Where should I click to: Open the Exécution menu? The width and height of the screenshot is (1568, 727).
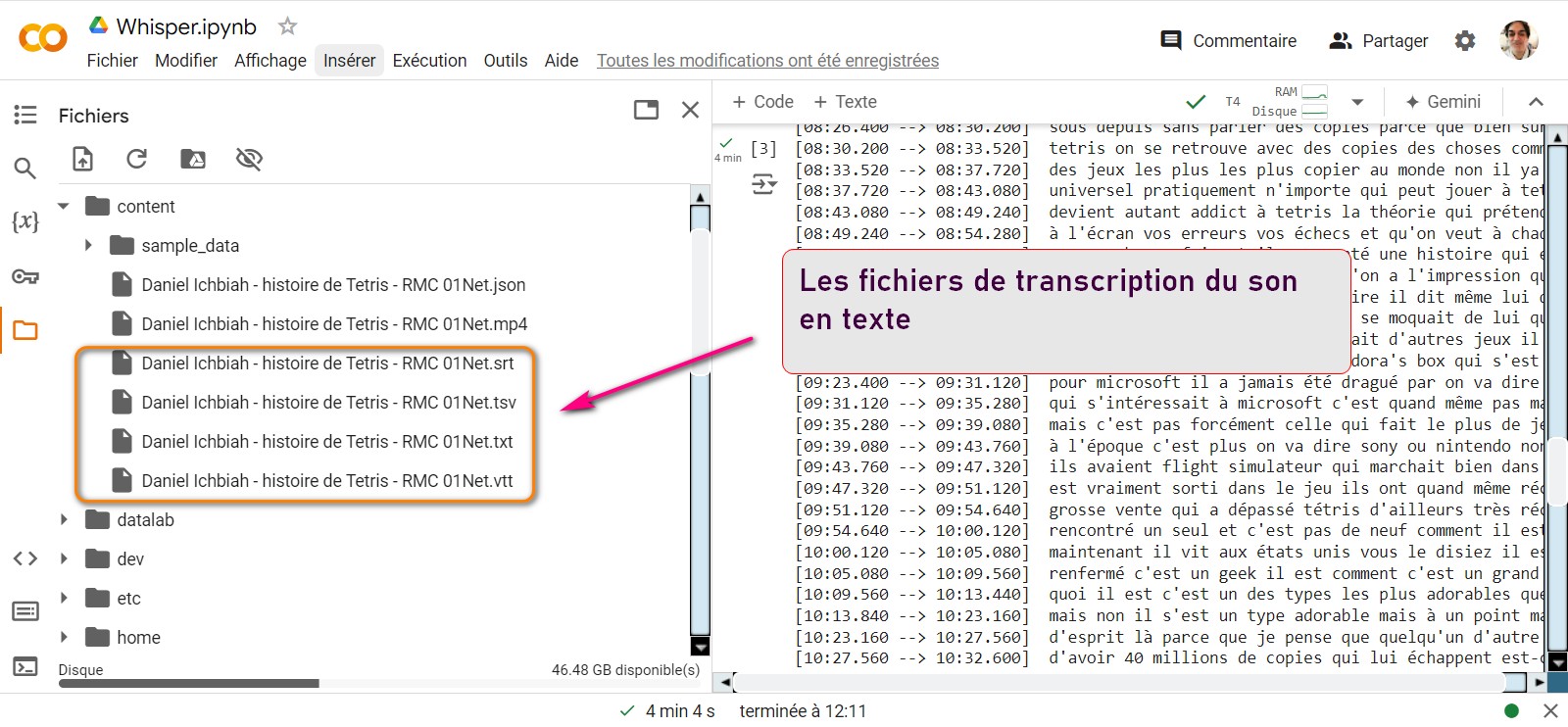pyautogui.click(x=429, y=61)
